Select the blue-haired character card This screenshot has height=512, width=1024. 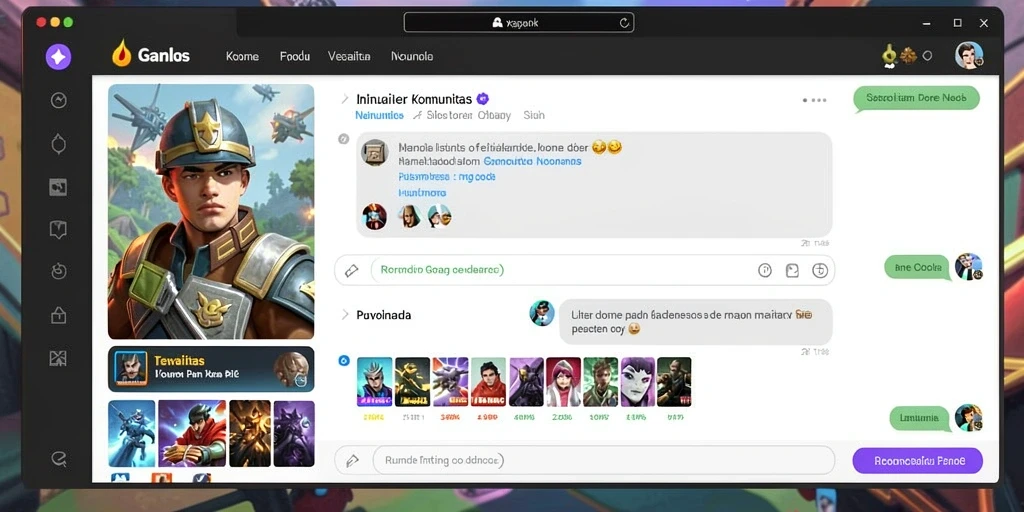374,382
